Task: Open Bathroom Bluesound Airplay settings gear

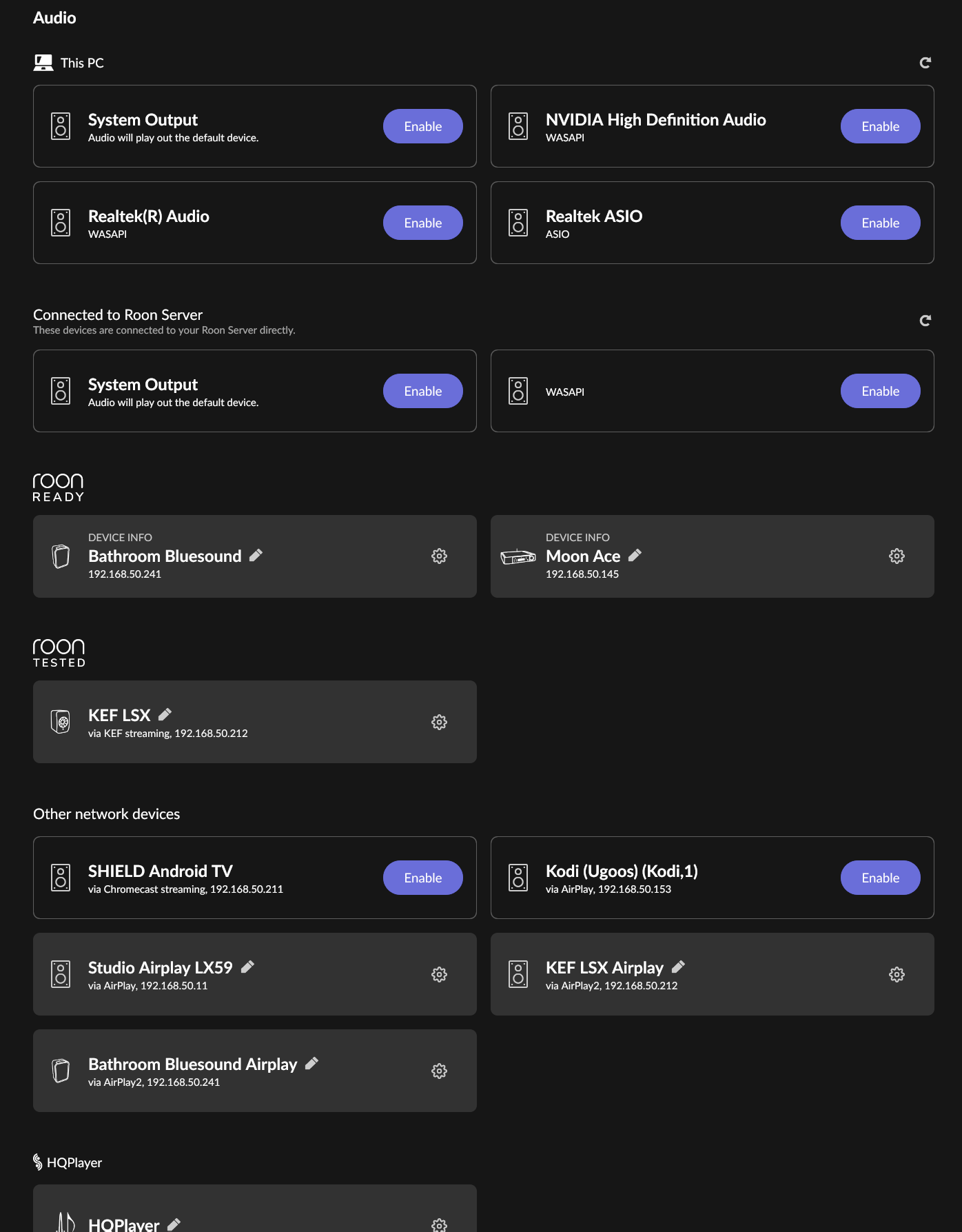Action: pyautogui.click(x=439, y=1071)
